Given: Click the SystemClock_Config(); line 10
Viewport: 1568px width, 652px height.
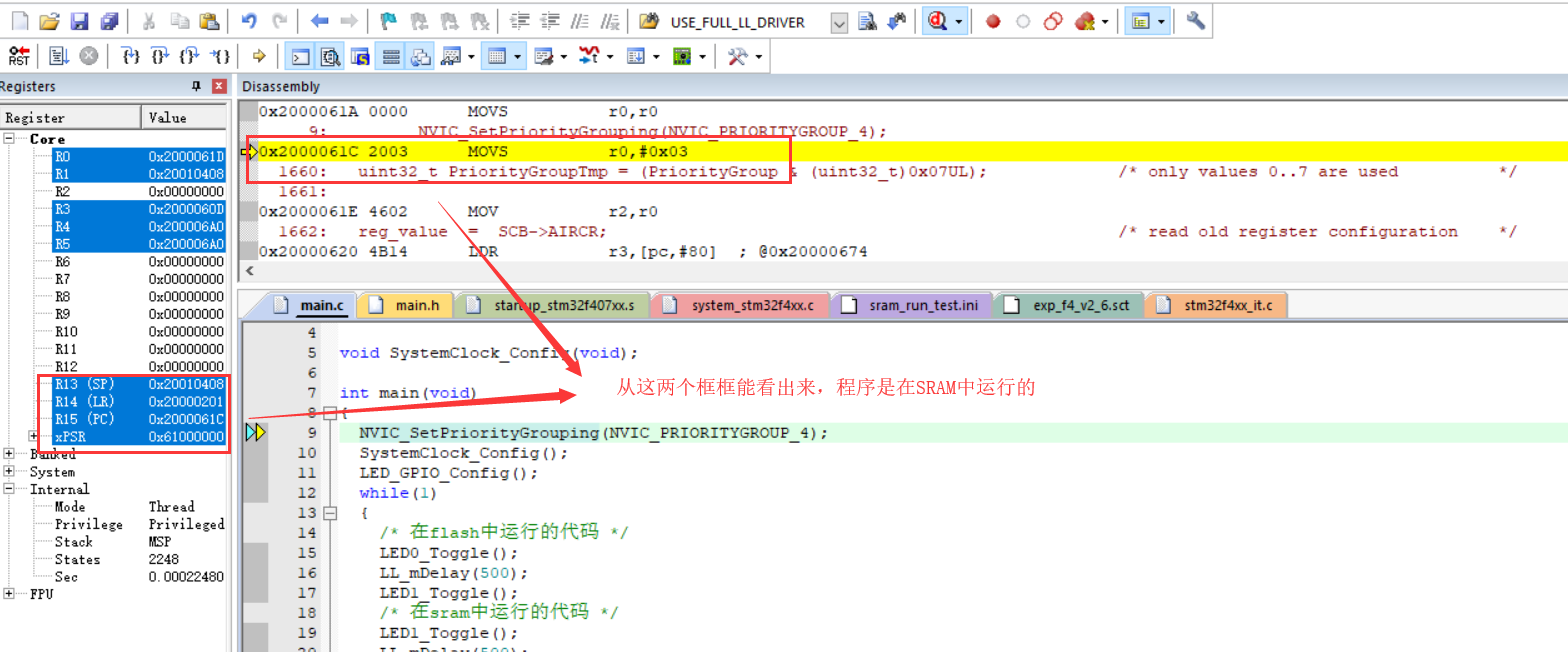Looking at the screenshot, I should coord(464,453).
